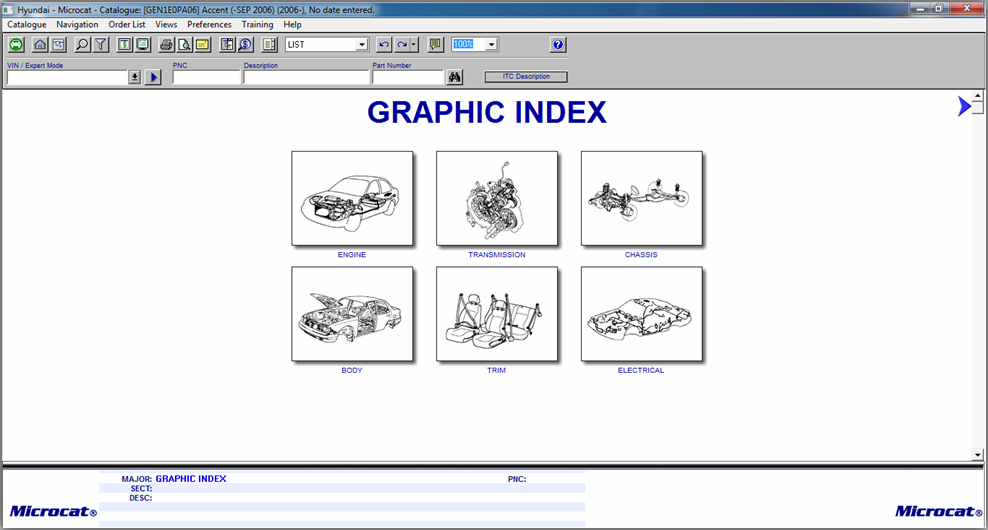988x530 pixels.
Task: Open help with the question mark icon
Action: [558, 45]
